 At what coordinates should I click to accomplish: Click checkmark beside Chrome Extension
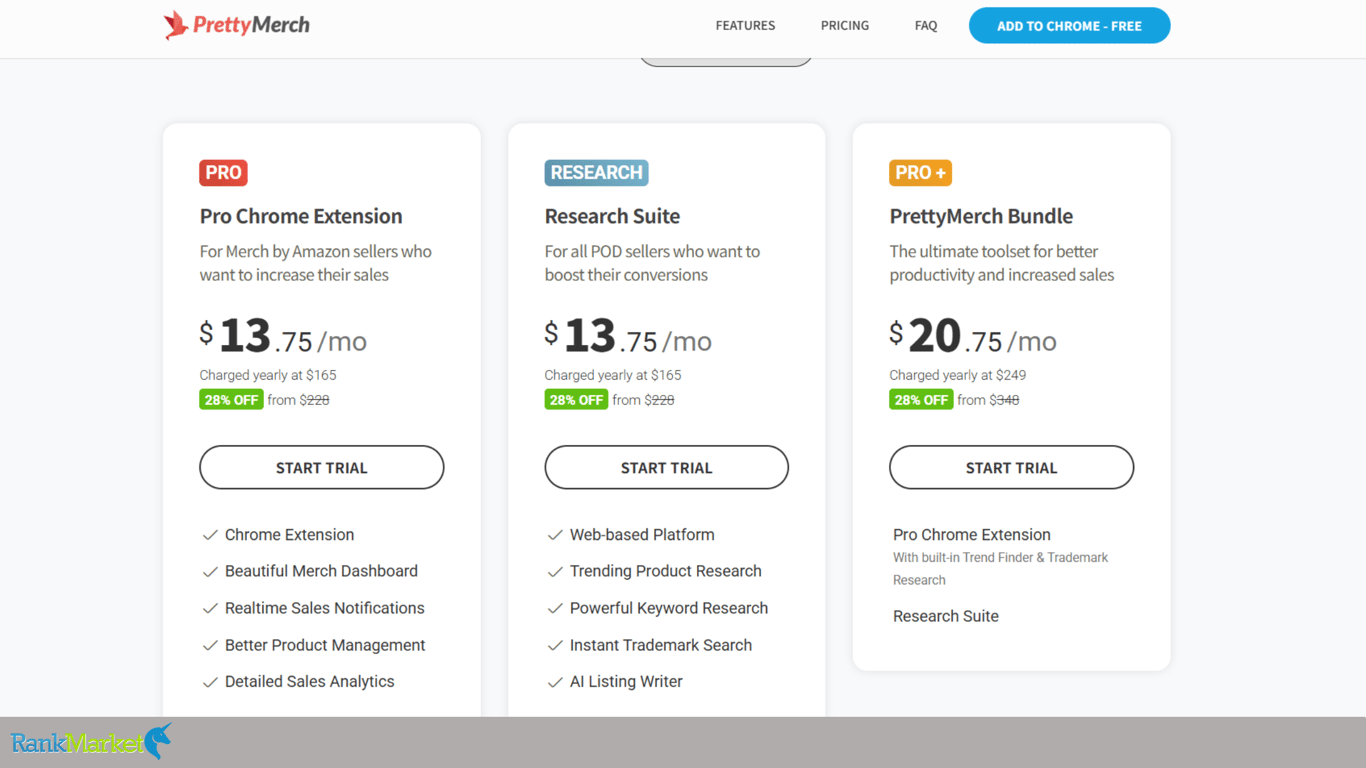pos(210,535)
